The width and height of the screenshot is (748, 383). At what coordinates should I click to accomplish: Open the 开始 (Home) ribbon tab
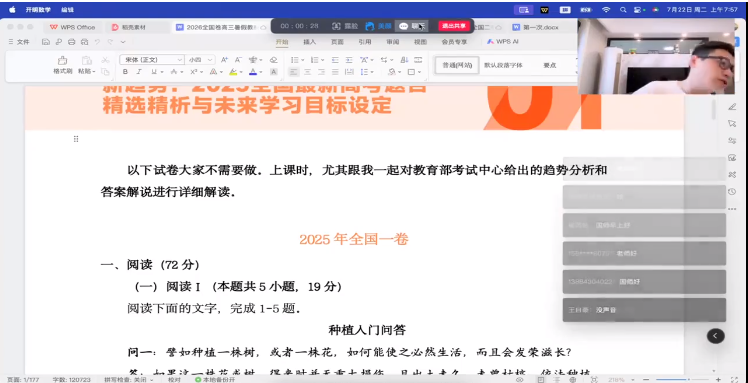pyautogui.click(x=282, y=42)
